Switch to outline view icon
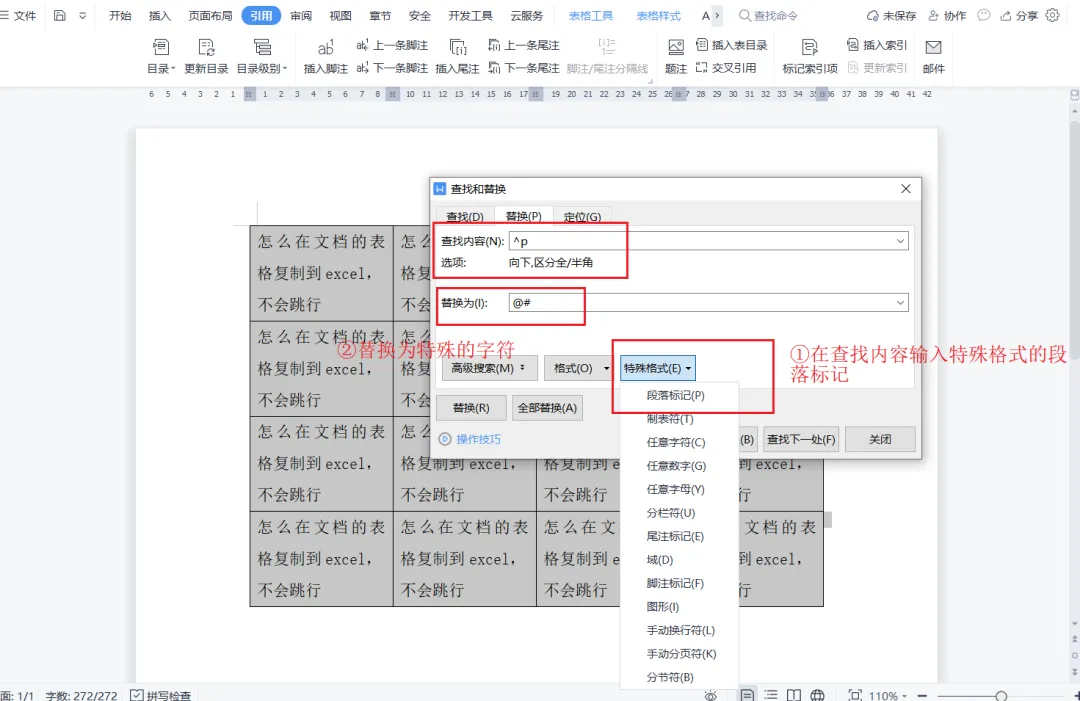 [771, 695]
